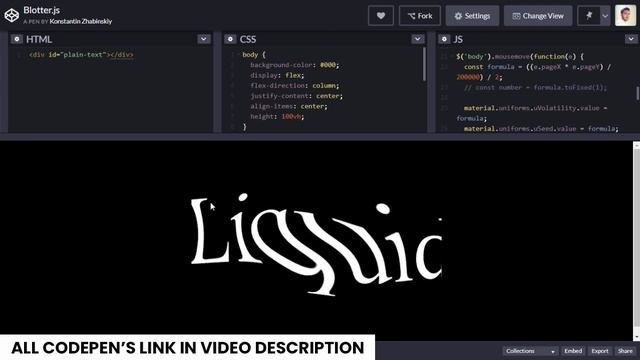The width and height of the screenshot is (640, 360).
Task: Open CSS editor settings gear
Action: pyautogui.click(x=230, y=39)
